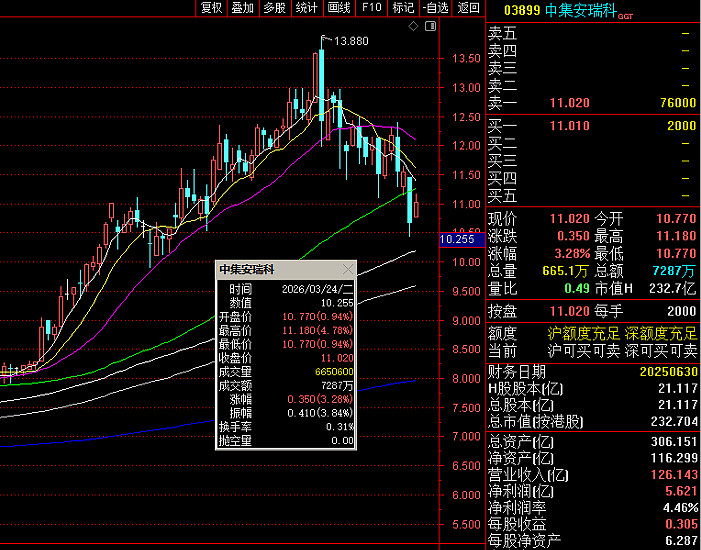Click the 深额度充足 status text
This screenshot has width=701, height=550.
[x=661, y=334]
